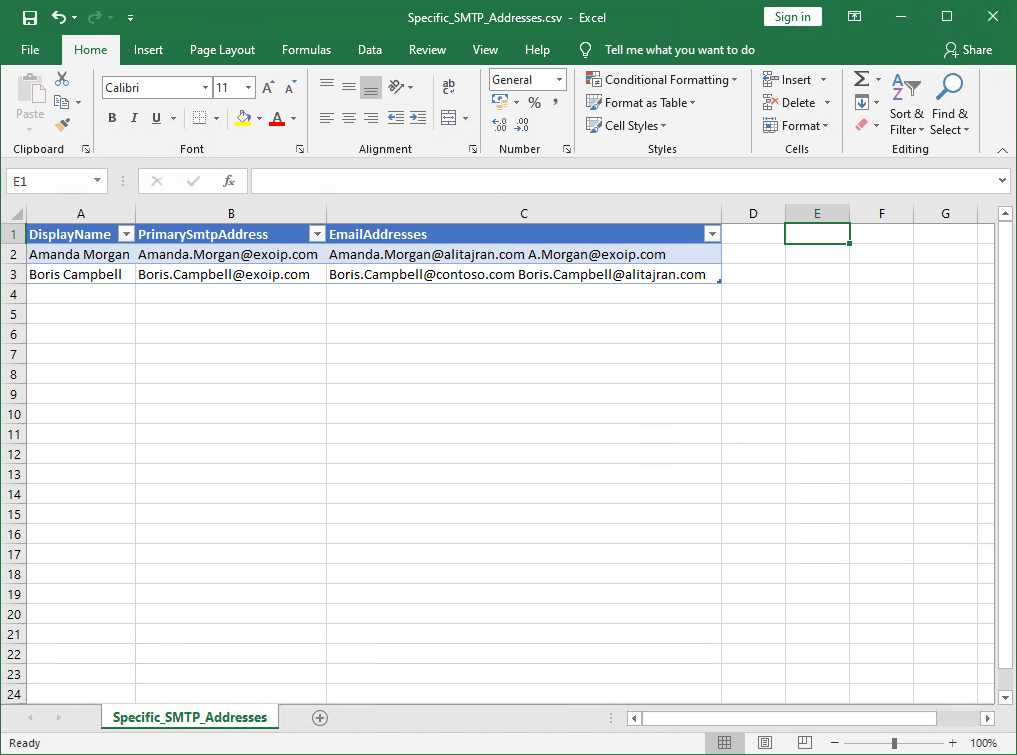1017x755 pixels.
Task: Click the Sign in button
Action: point(792,16)
